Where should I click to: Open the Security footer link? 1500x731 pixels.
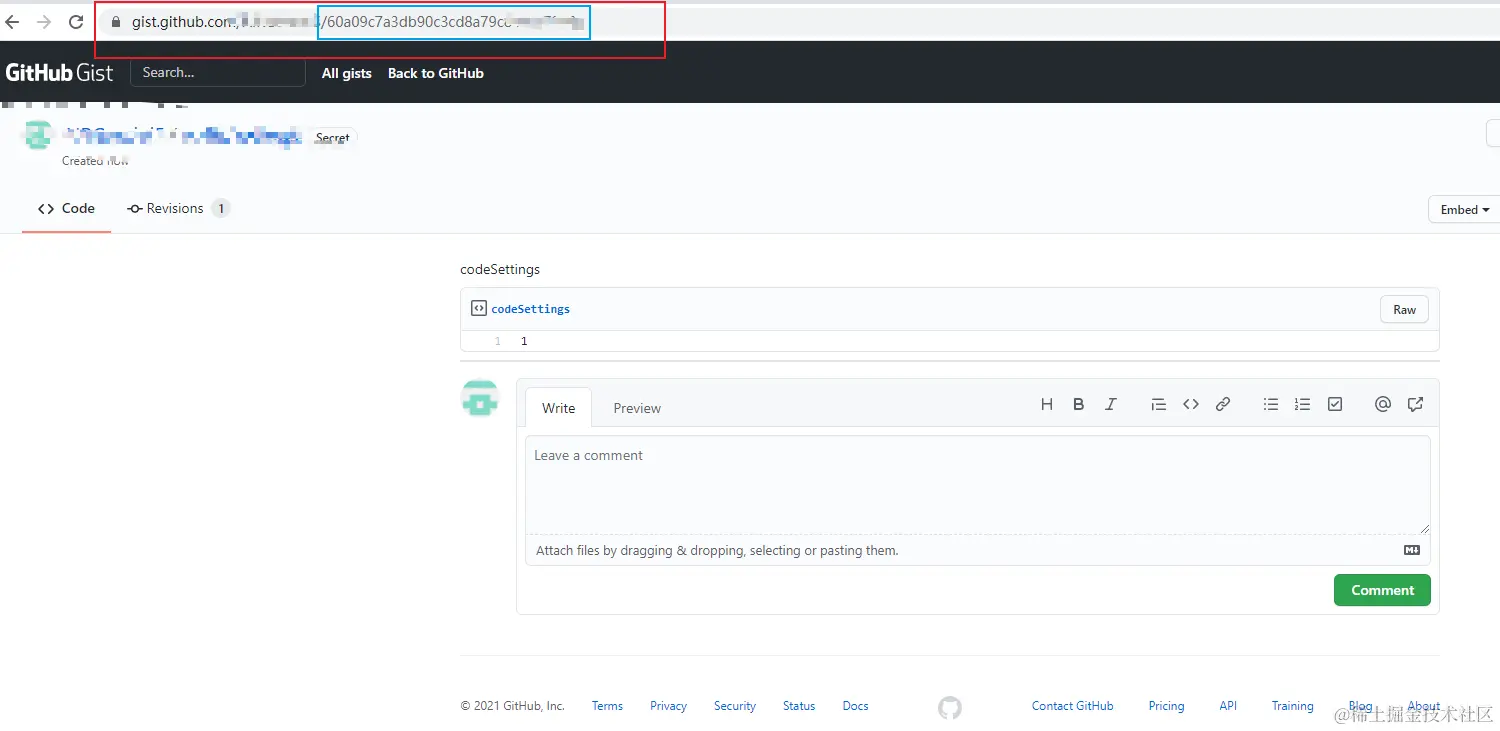pos(735,706)
